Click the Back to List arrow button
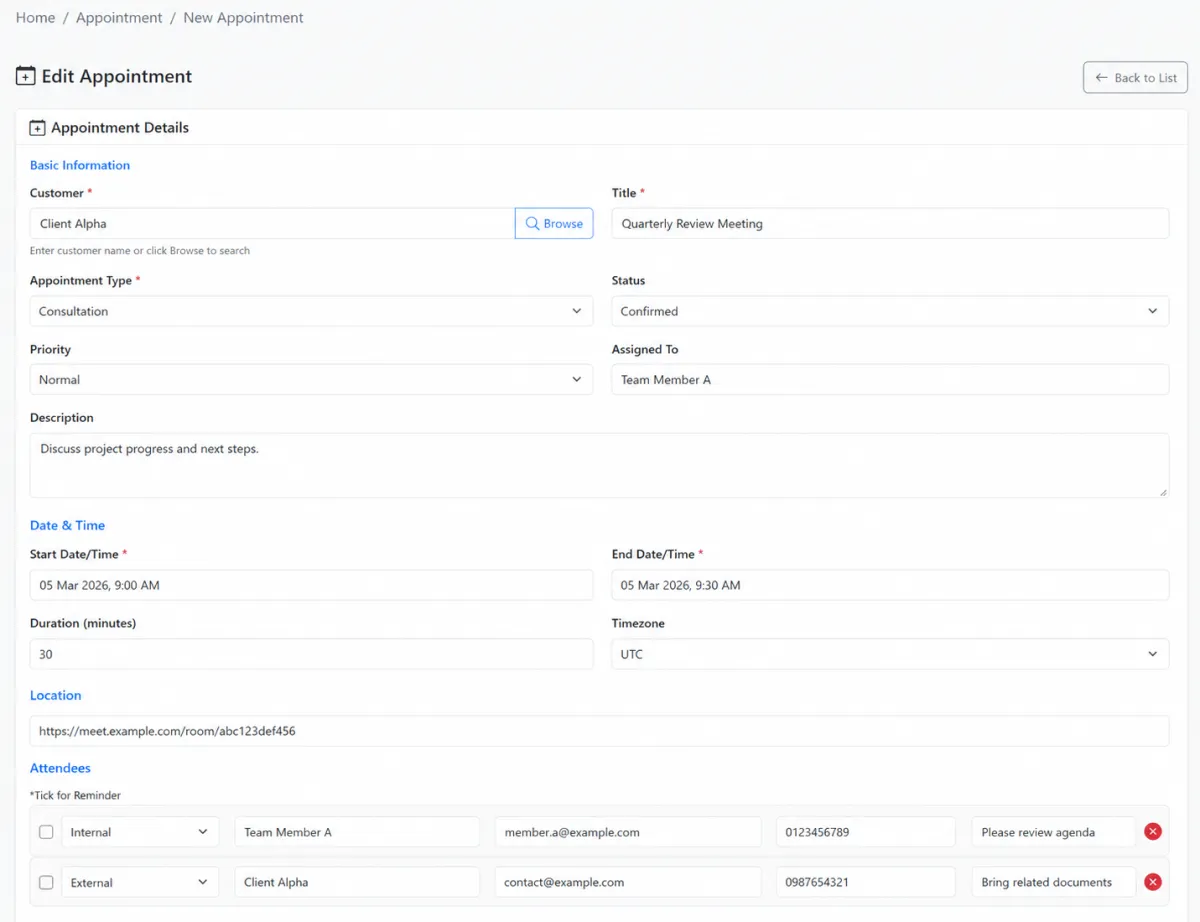Image resolution: width=1200 pixels, height=922 pixels. [x=1135, y=77]
